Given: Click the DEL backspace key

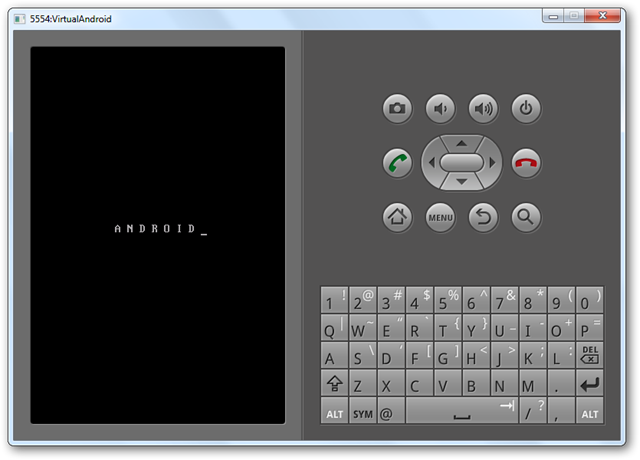Looking at the screenshot, I should click(x=590, y=355).
